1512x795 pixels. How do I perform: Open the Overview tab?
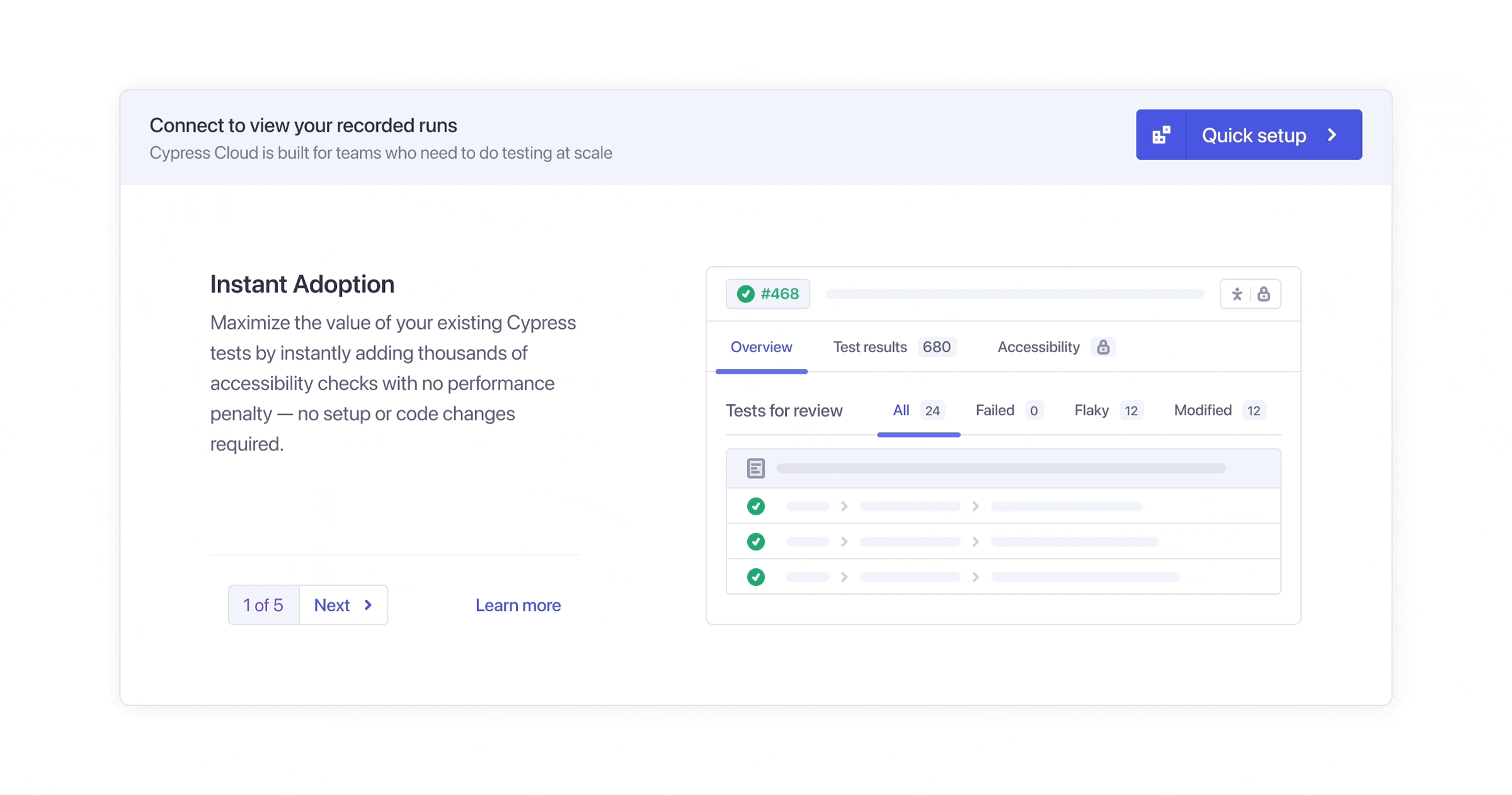pos(761,347)
